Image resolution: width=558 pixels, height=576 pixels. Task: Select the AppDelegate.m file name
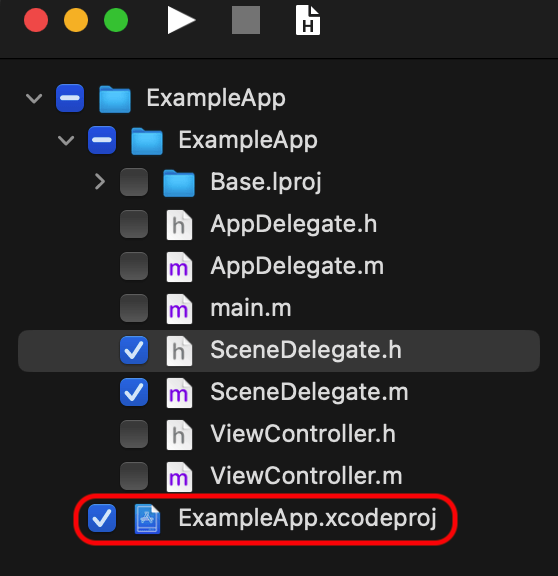297,266
